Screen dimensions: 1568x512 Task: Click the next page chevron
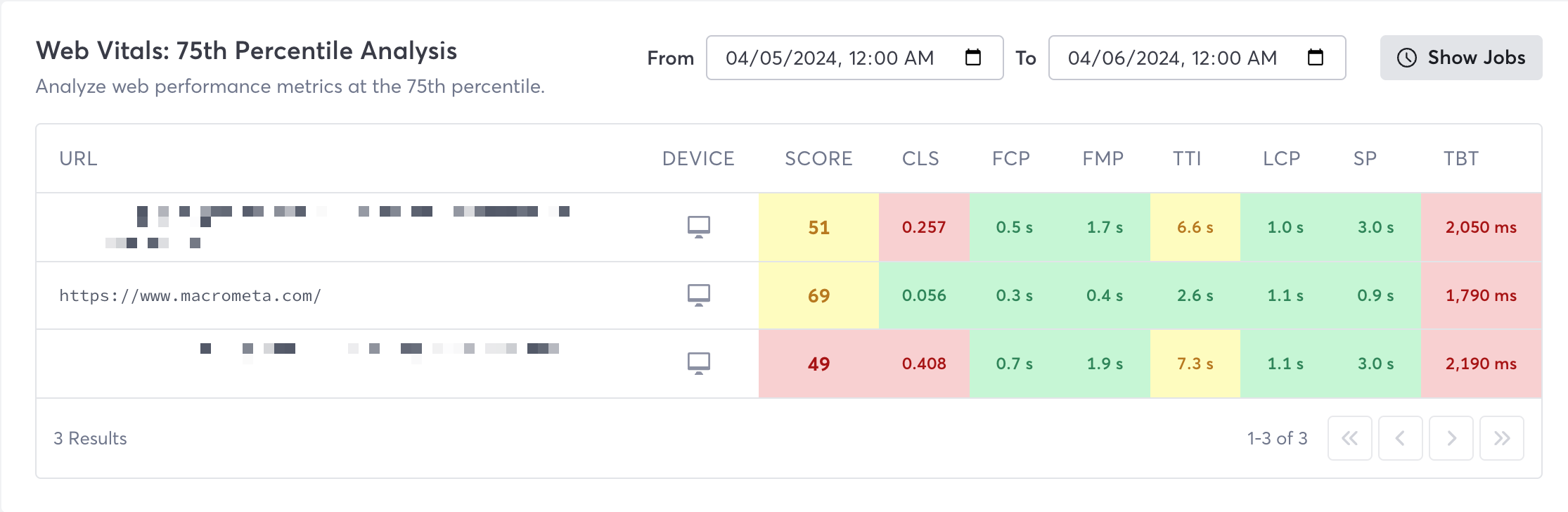(1451, 438)
